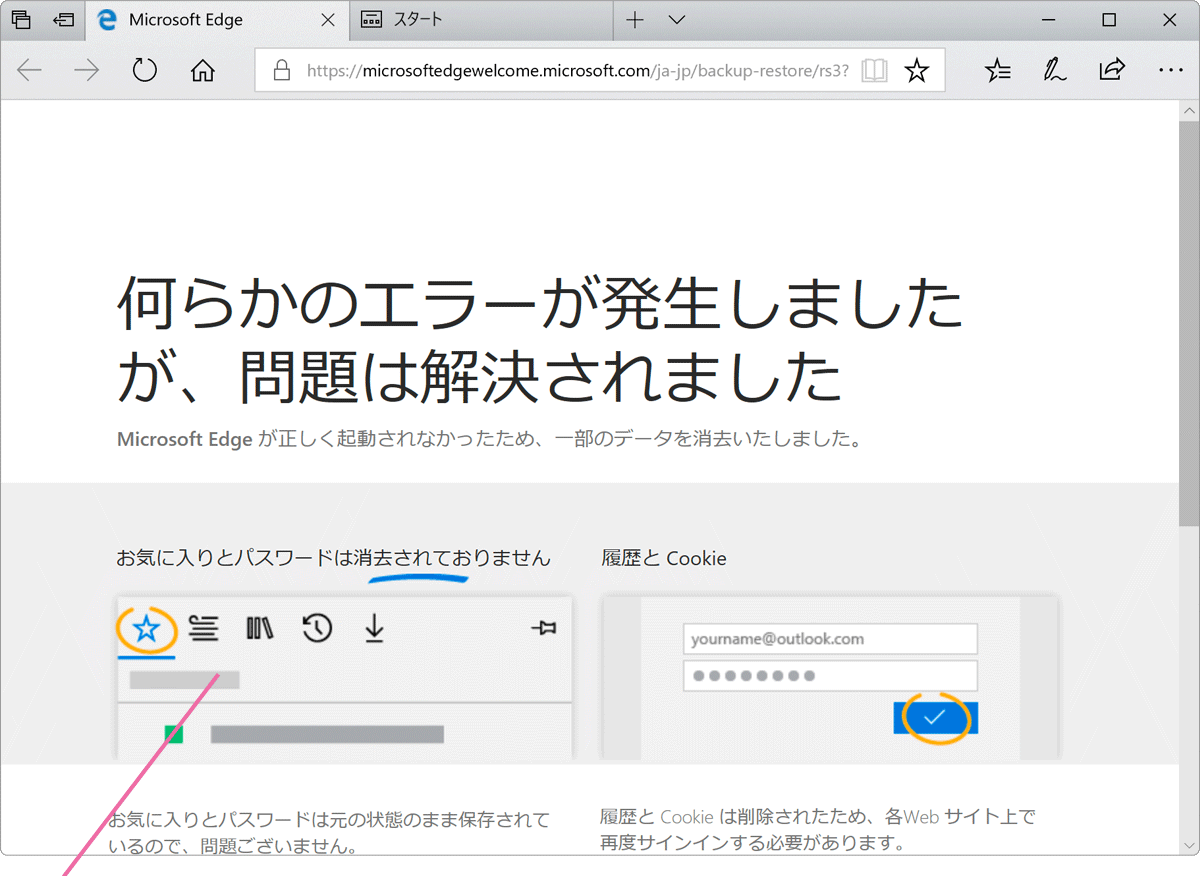Click the reading list icon in illustration
This screenshot has height=876, width=1200.
(203, 628)
